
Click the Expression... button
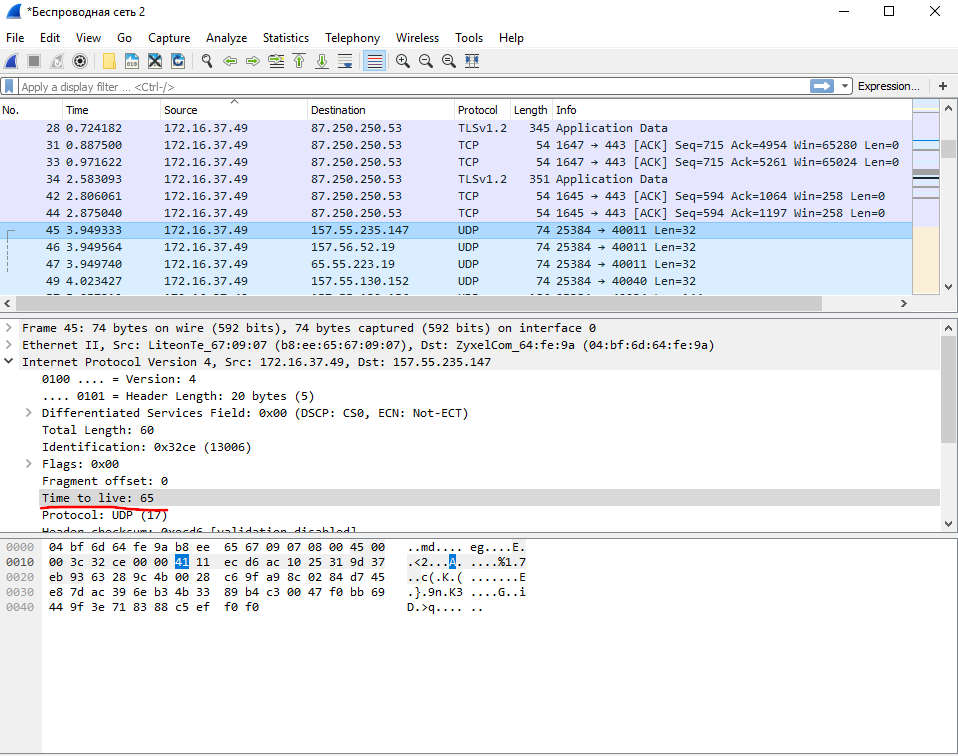(x=888, y=87)
